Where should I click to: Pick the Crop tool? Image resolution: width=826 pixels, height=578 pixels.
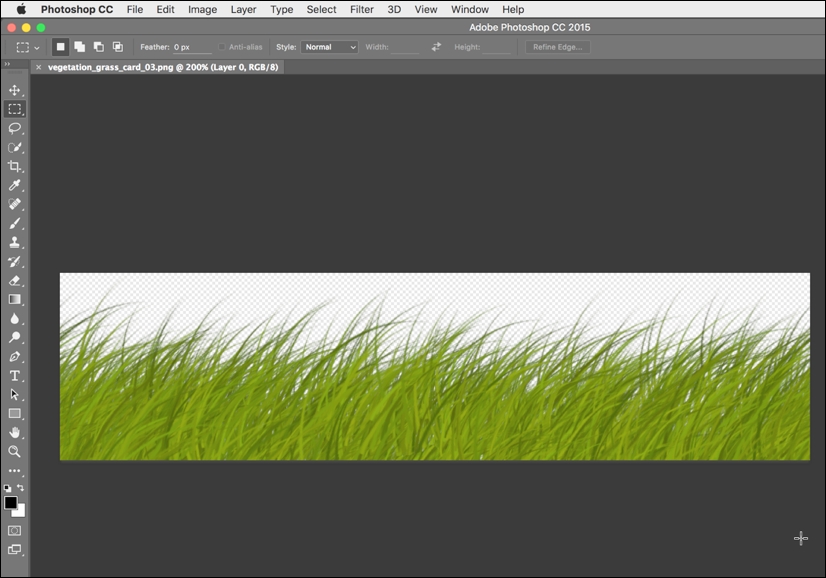(x=15, y=166)
